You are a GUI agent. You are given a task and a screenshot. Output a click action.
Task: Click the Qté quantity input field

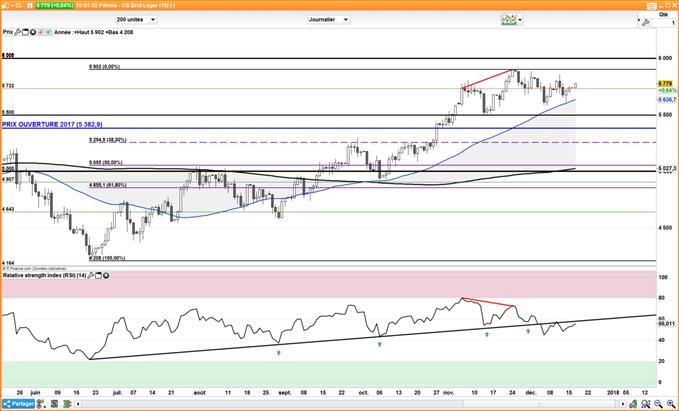coord(663,23)
